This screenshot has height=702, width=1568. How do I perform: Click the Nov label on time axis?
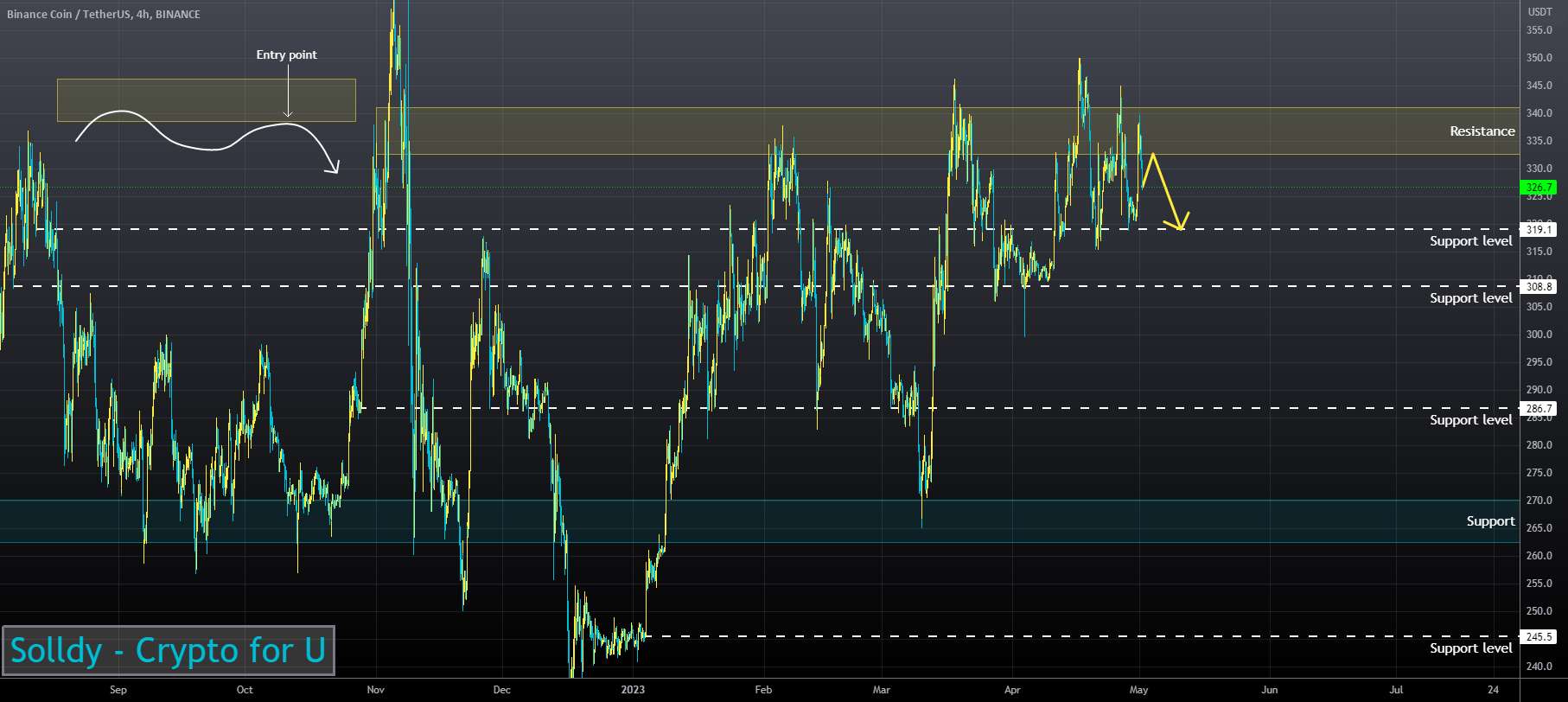(x=375, y=690)
